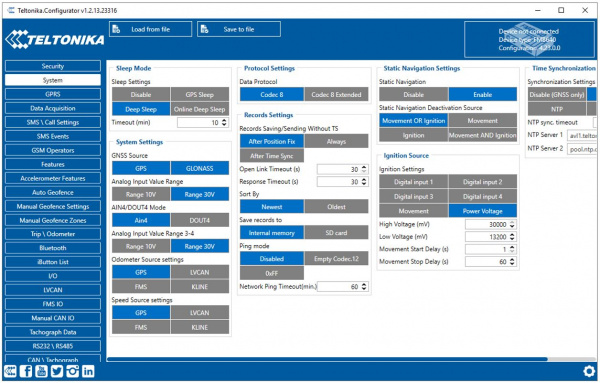Open the GPRS section
Viewport: 600px width, 383px height.
point(53,94)
